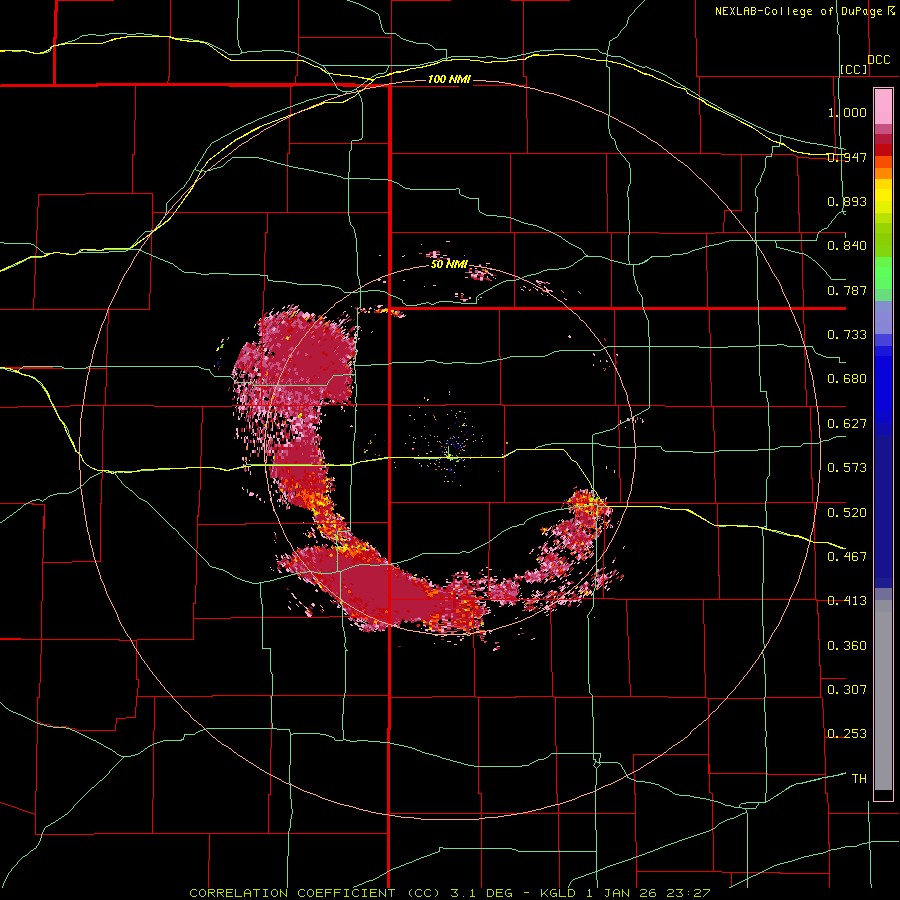Pick the gray lower color bar segment
Image resolution: width=900 pixels, height=900 pixels.
pos(883,695)
